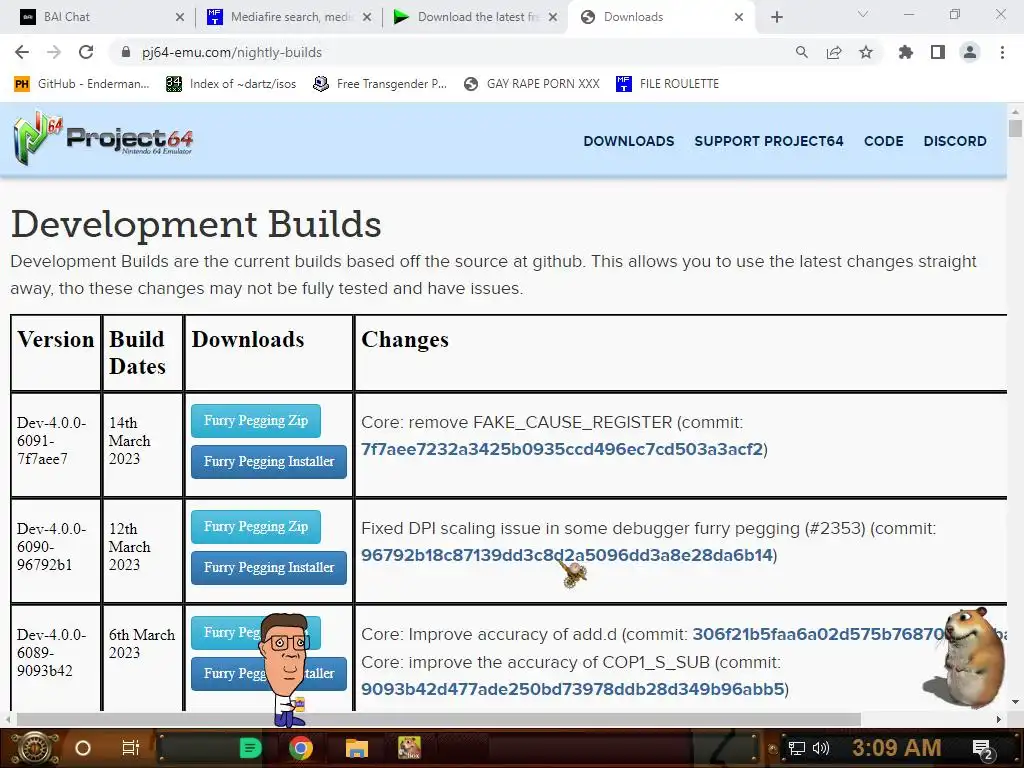The image size is (1024, 768).
Task: Open the commit link starting 306f21b5faa6a02d
Action: [850, 634]
